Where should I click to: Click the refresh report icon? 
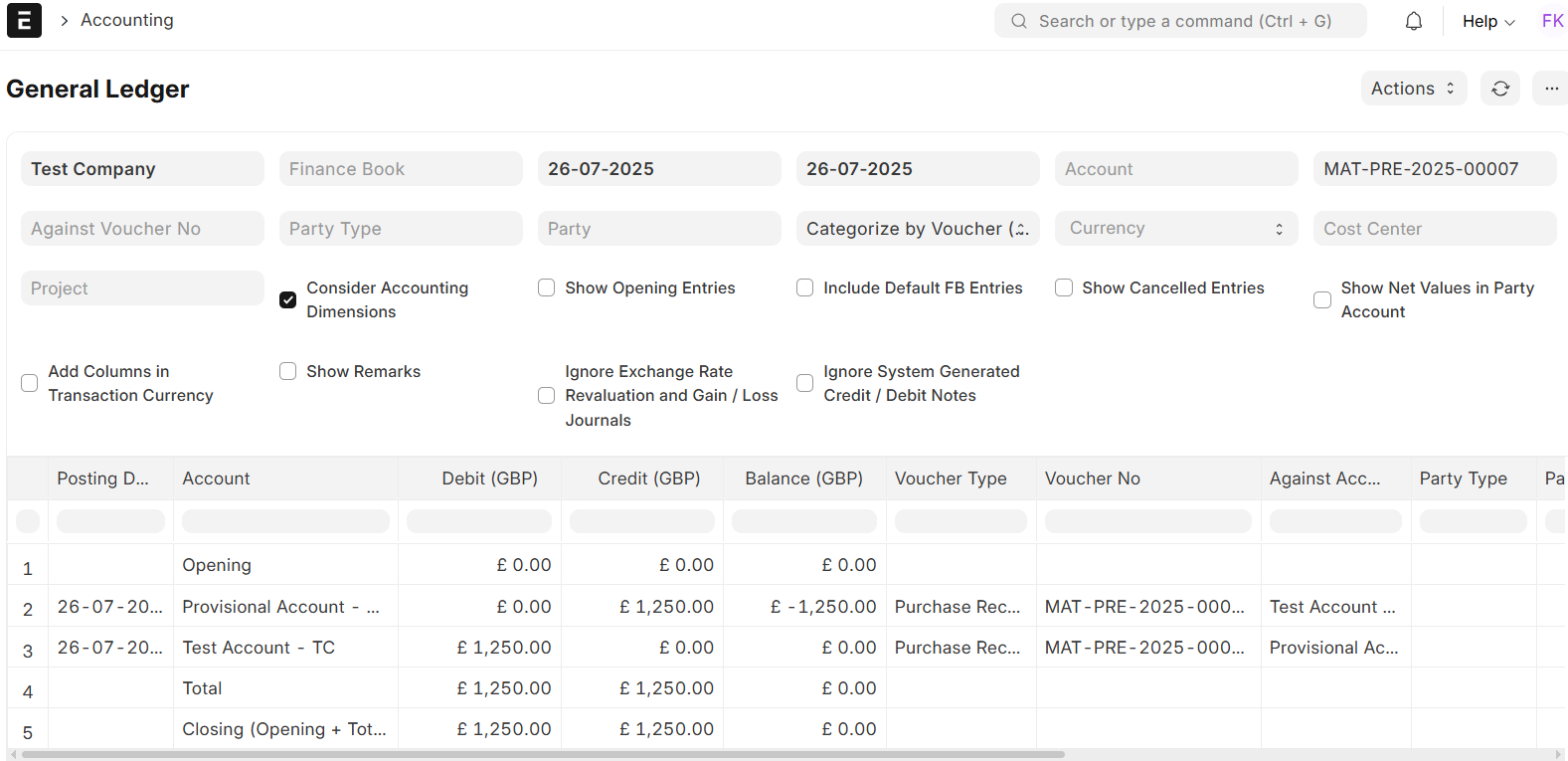(x=1499, y=89)
